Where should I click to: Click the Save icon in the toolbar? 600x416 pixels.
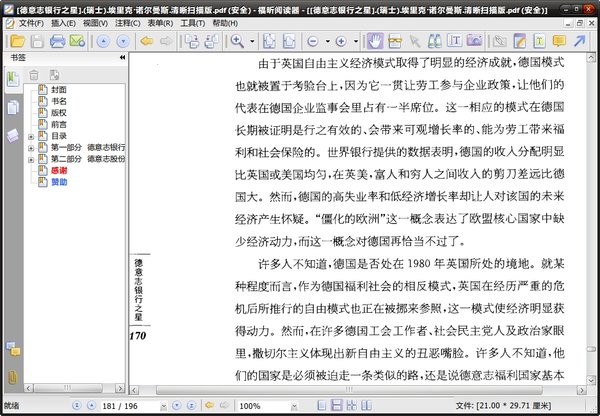coord(36,41)
